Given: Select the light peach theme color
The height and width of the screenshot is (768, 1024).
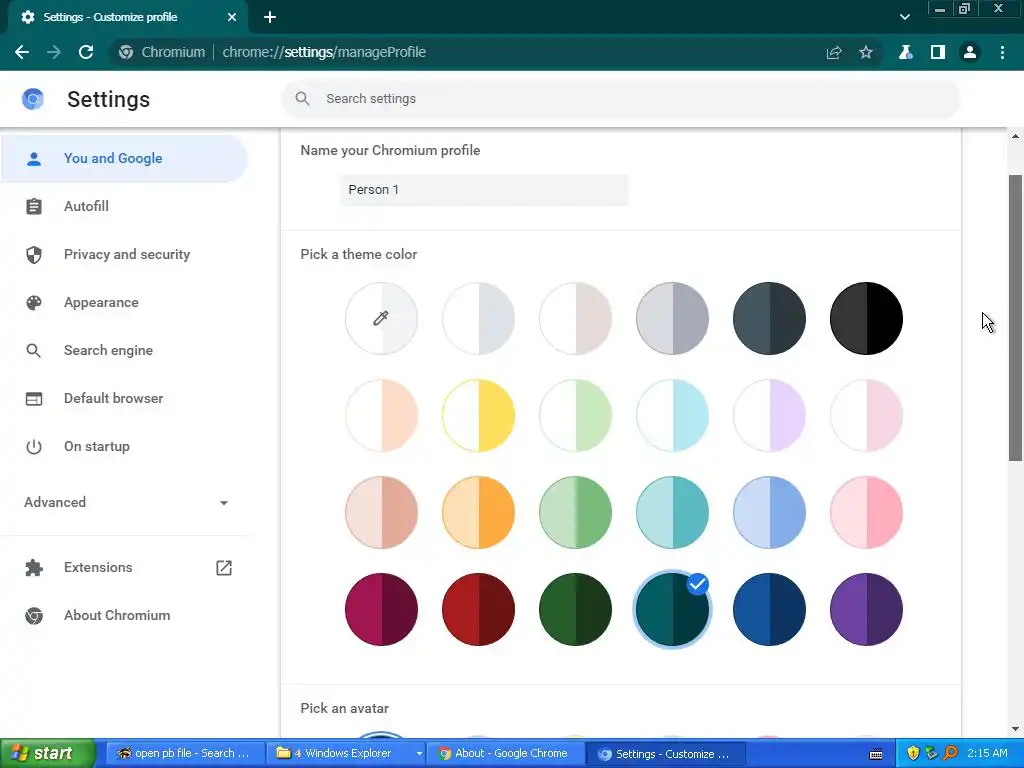Looking at the screenshot, I should (381, 415).
